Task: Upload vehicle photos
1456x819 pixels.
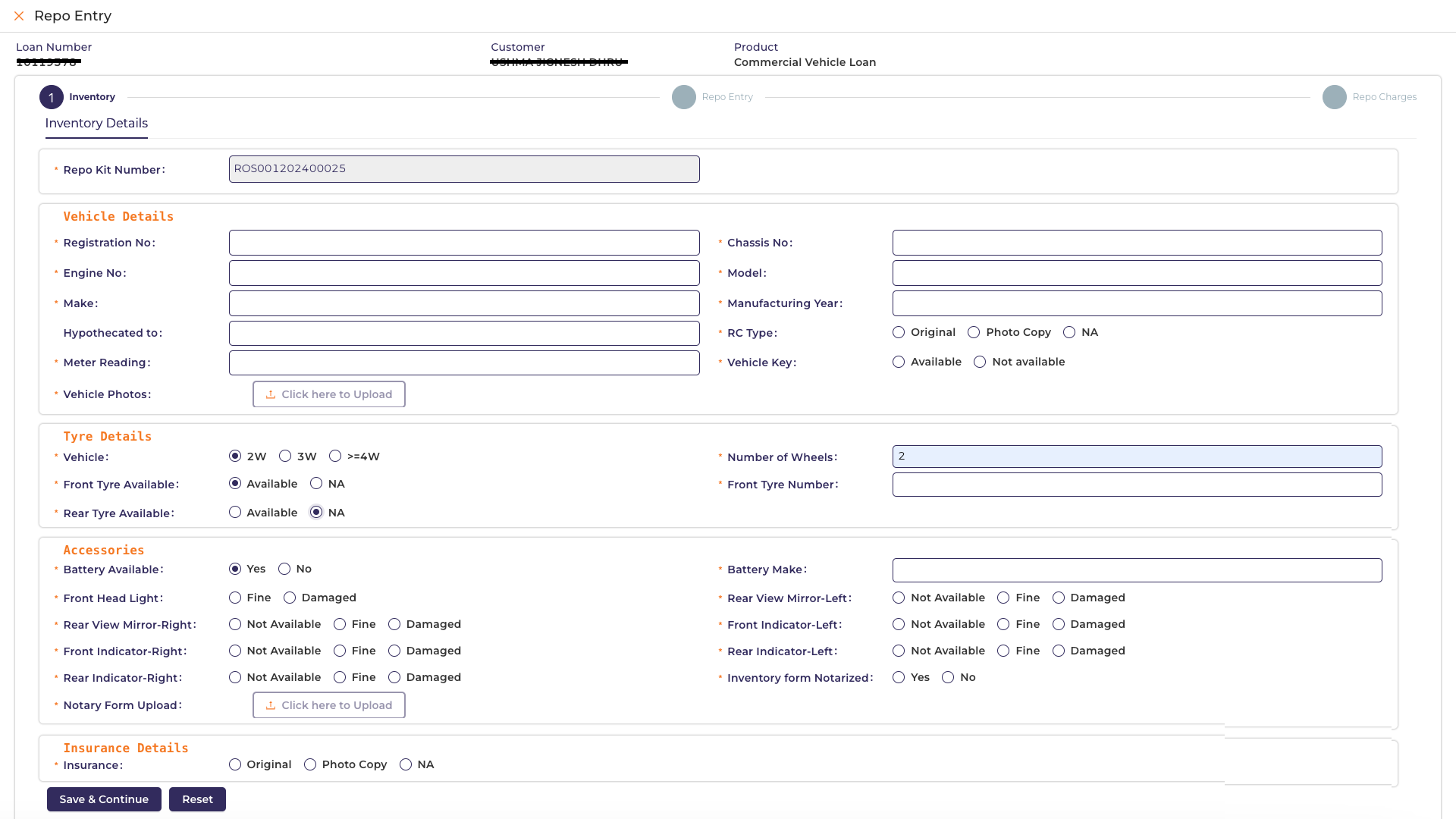Action: click(328, 394)
